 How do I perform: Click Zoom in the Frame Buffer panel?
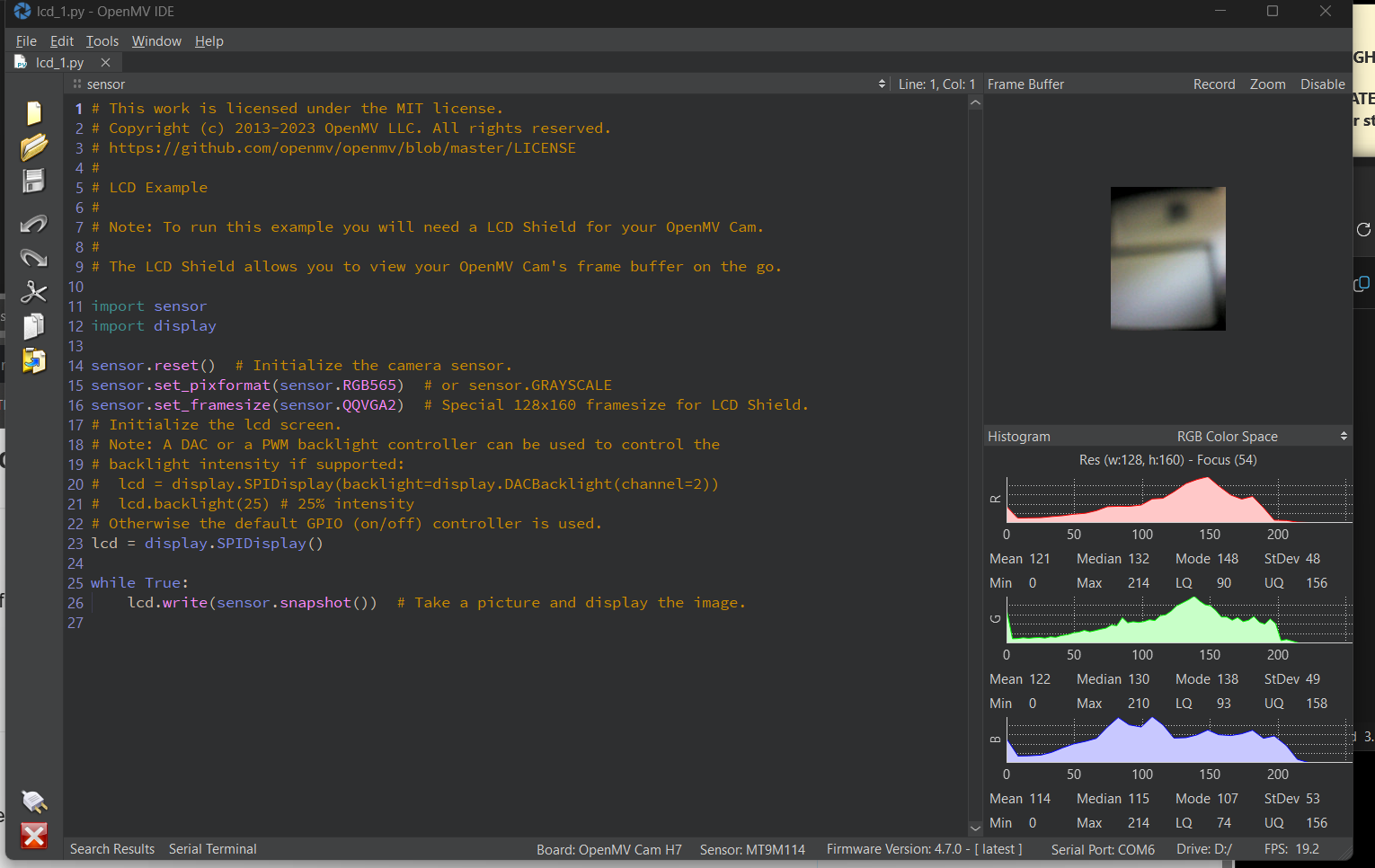[x=1267, y=84]
